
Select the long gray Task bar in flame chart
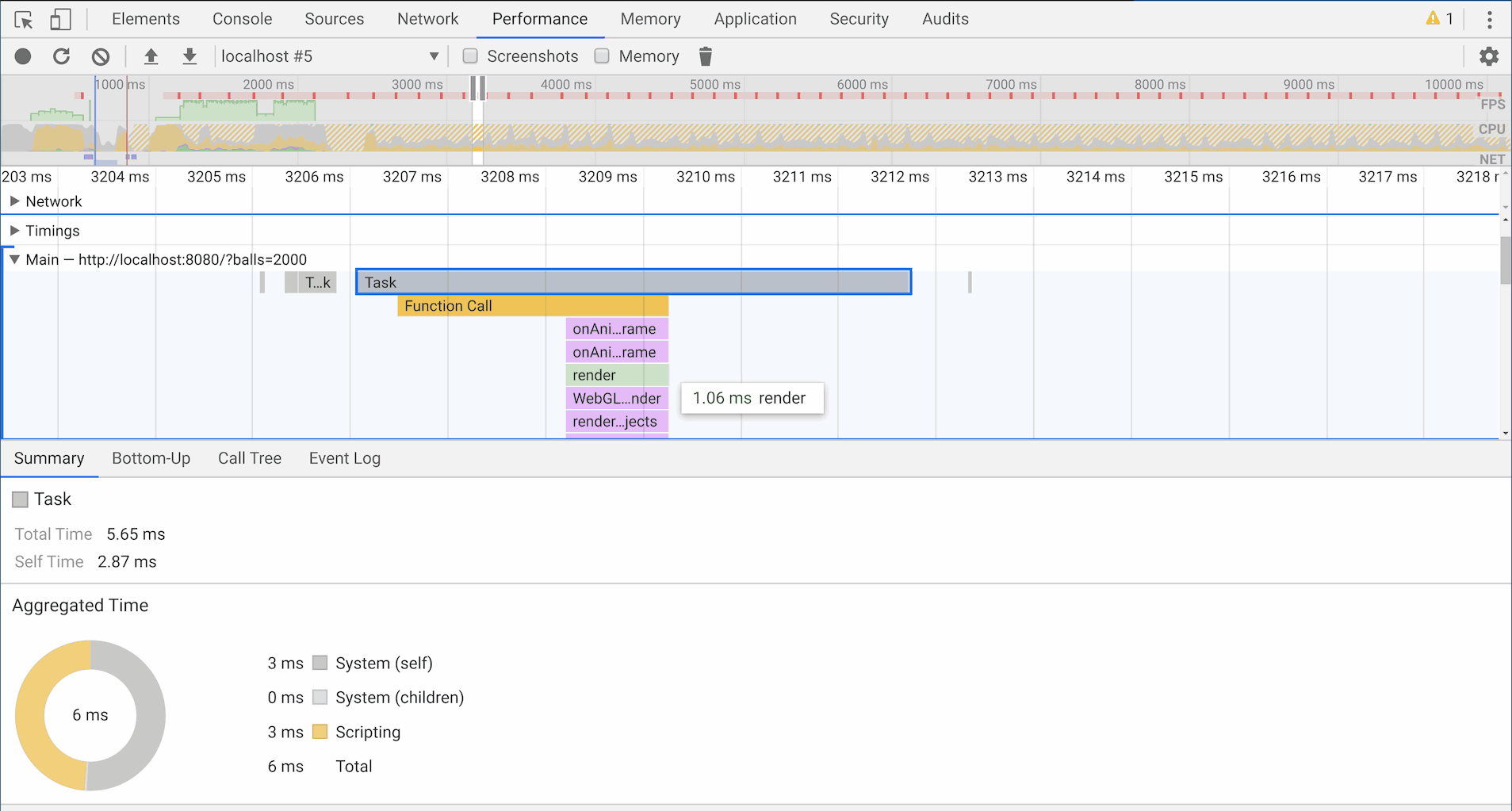coord(634,282)
